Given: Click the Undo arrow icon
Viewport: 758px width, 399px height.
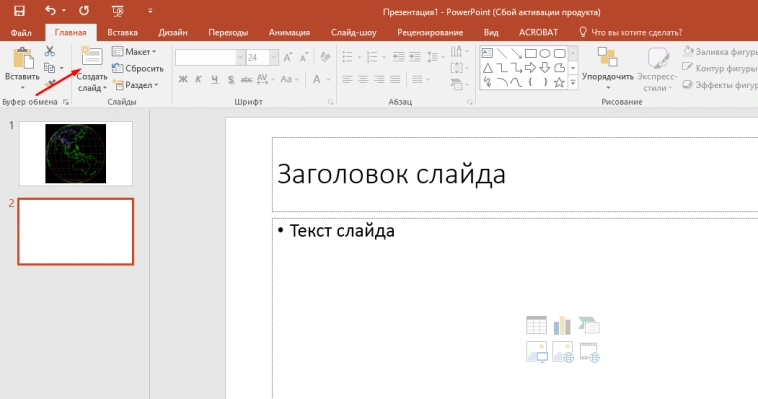Looking at the screenshot, I should [x=50, y=10].
